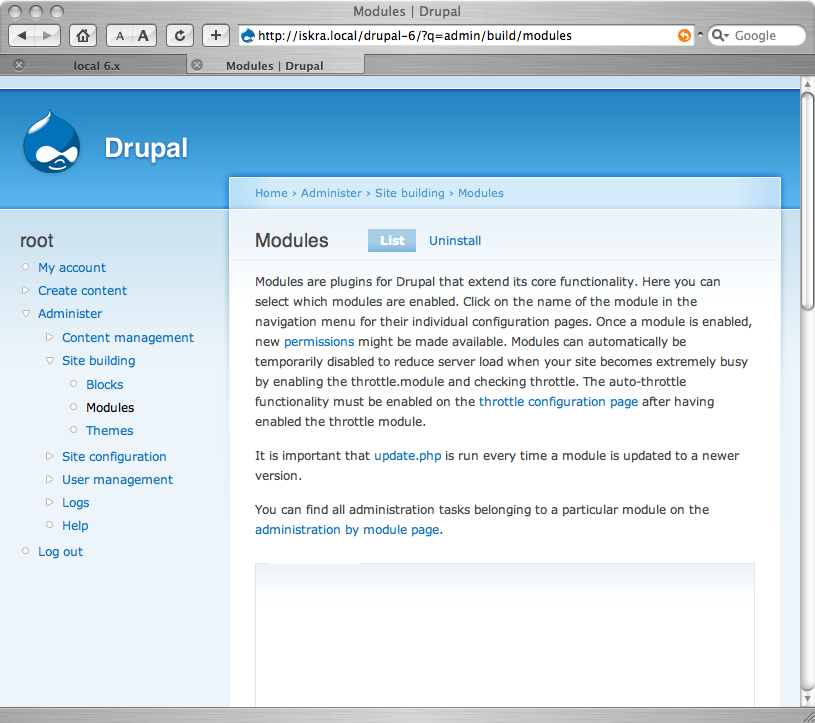This screenshot has width=815, height=723.
Task: Go to Home in the breadcrumb
Action: (x=271, y=193)
